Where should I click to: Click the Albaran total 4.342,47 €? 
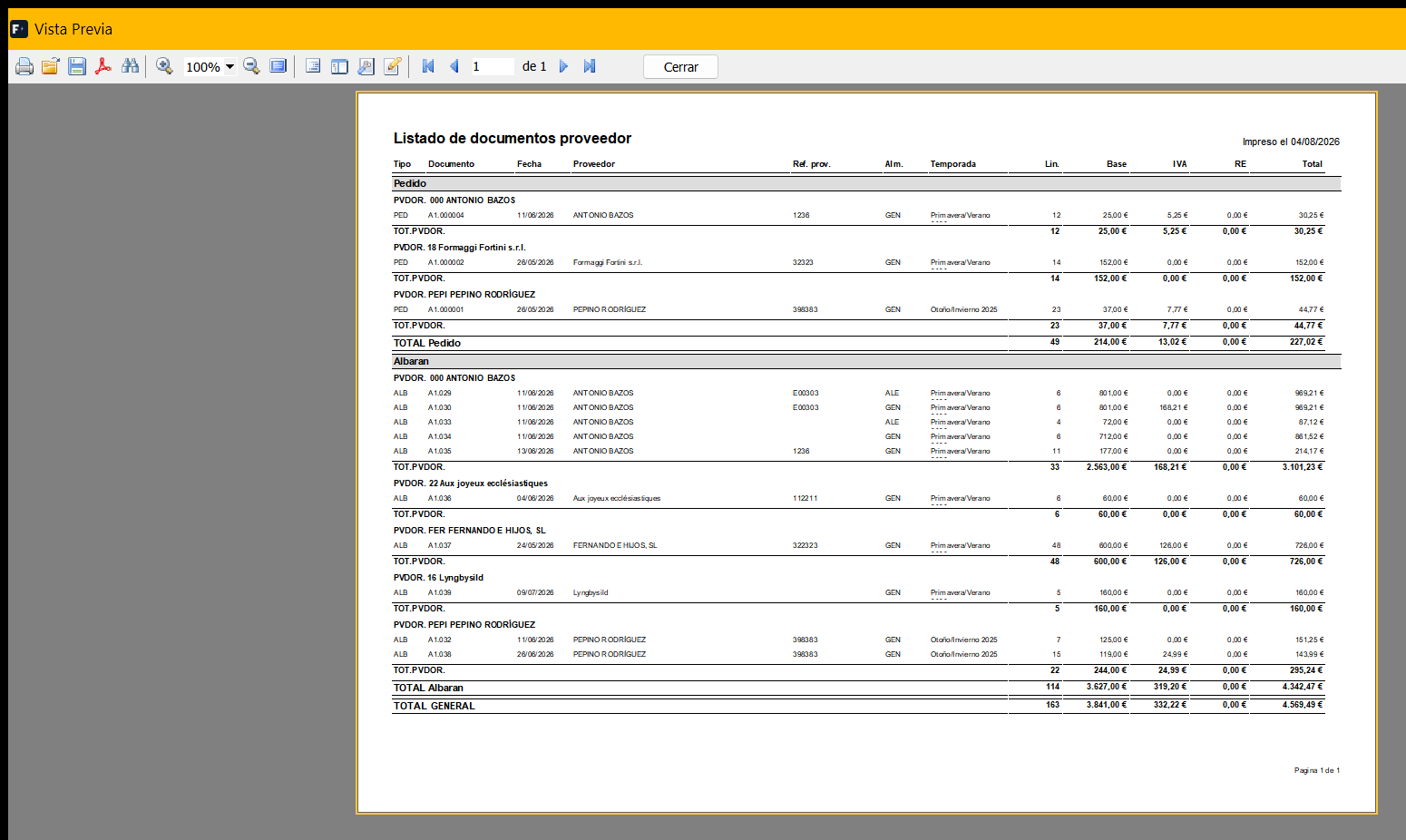pyautogui.click(x=1303, y=687)
